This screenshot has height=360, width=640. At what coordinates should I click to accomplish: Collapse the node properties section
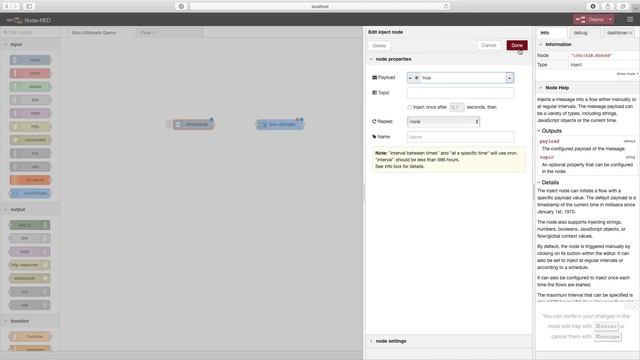(x=371, y=59)
